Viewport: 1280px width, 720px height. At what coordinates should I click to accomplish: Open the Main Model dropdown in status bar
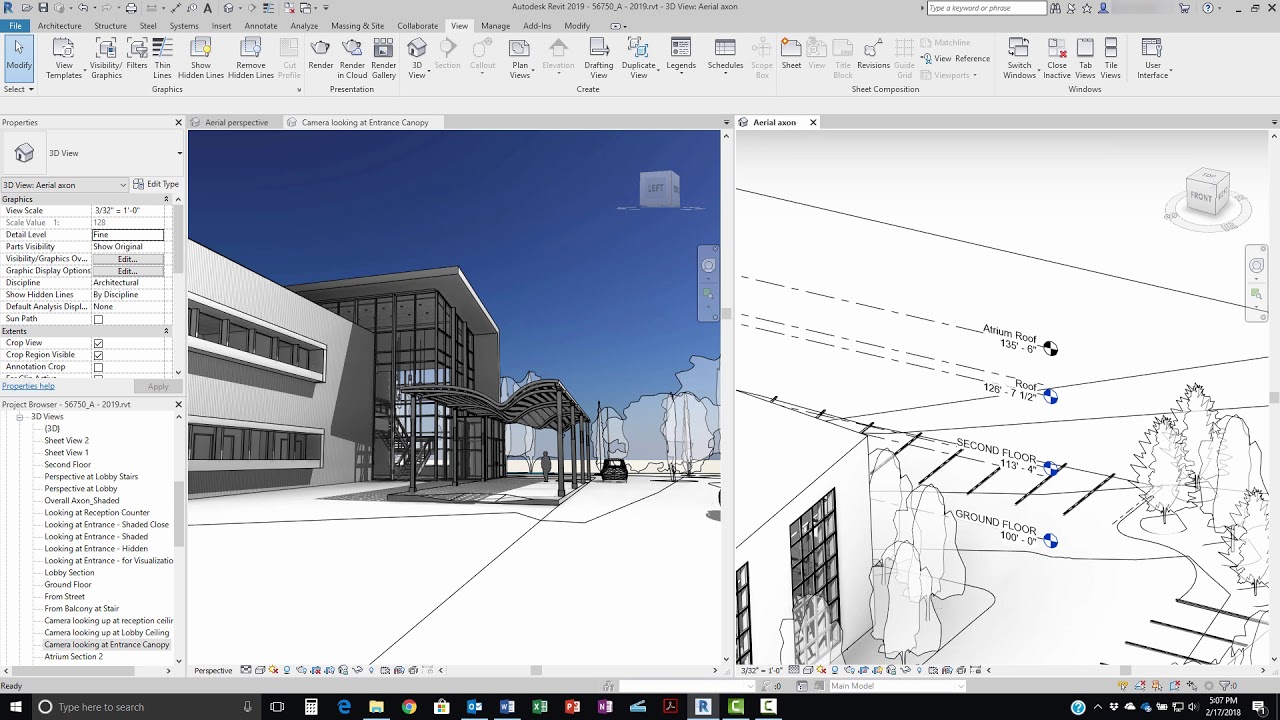[x=963, y=686]
